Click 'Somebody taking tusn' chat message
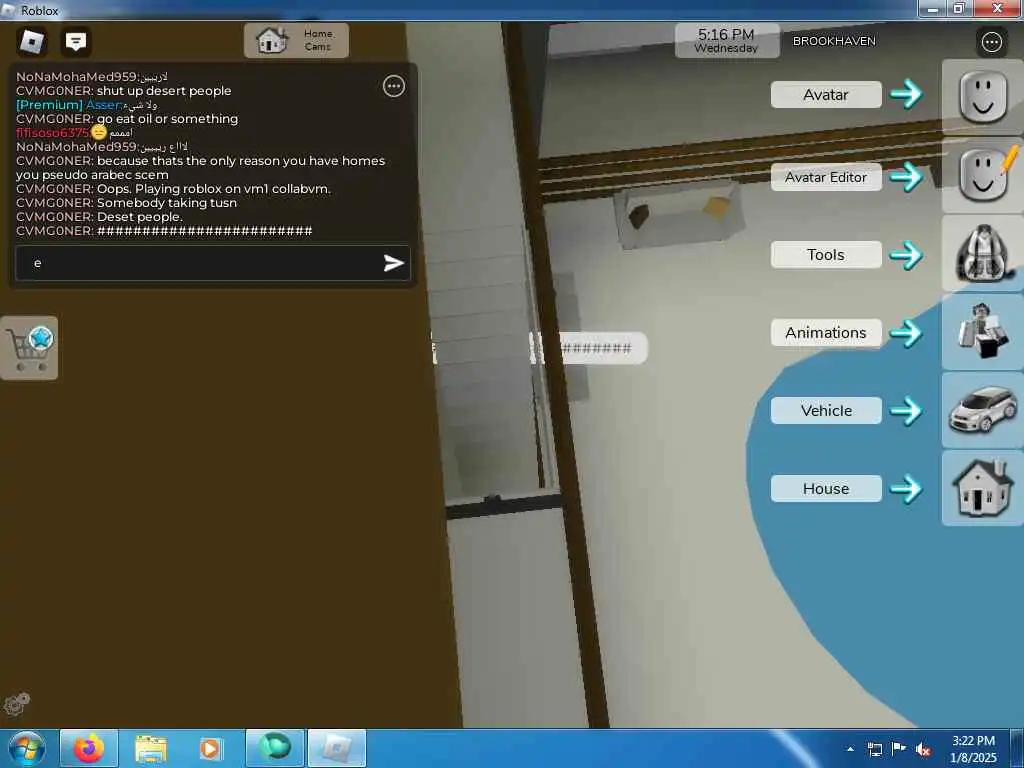Viewport: 1024px width, 768px height. coord(167,203)
